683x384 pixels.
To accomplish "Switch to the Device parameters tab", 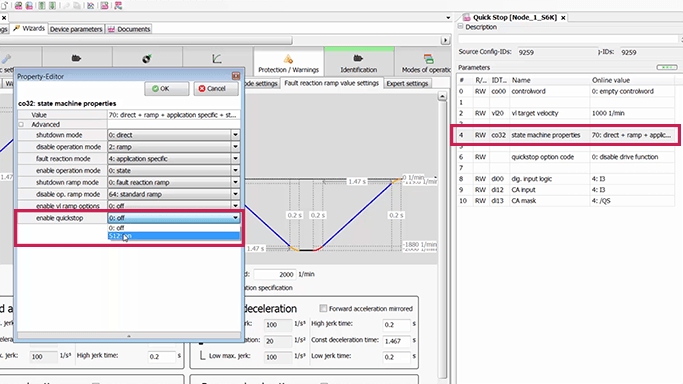I will (76, 29).
